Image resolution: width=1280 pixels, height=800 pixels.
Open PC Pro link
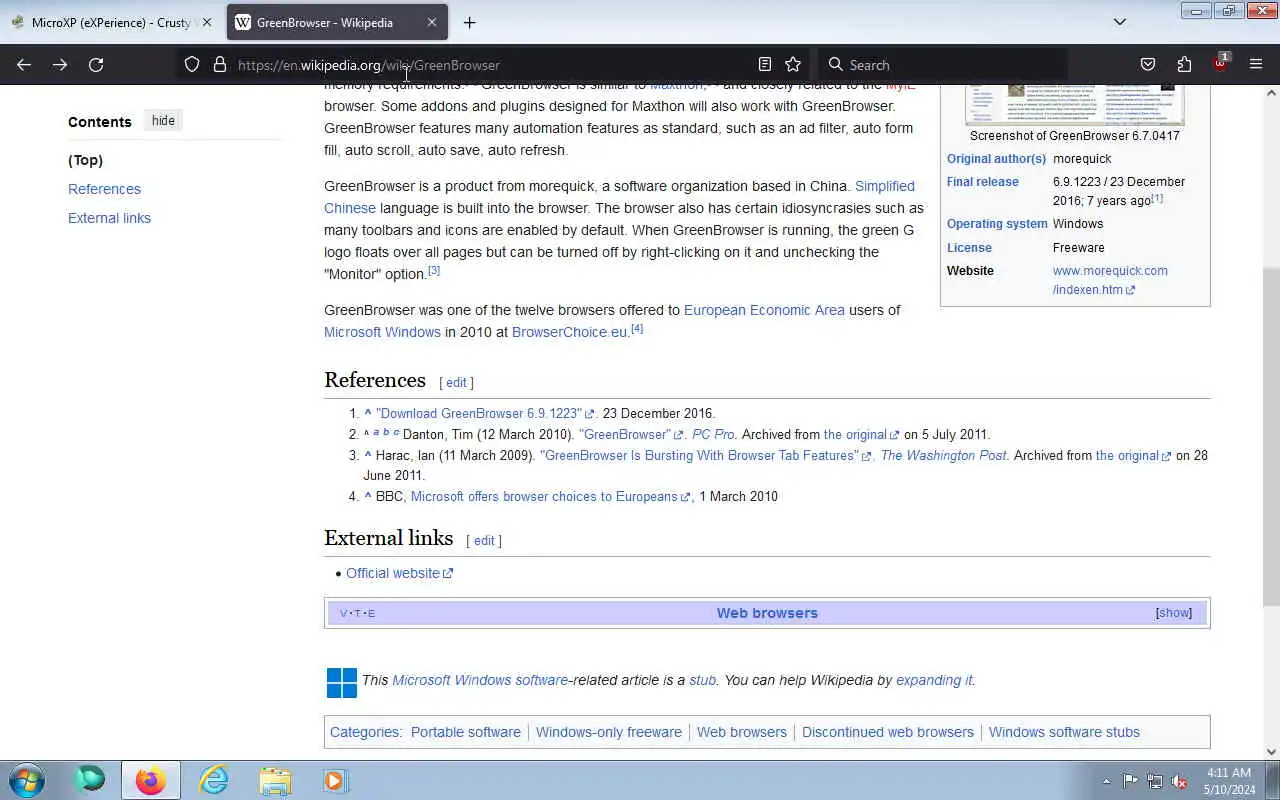[x=713, y=434]
